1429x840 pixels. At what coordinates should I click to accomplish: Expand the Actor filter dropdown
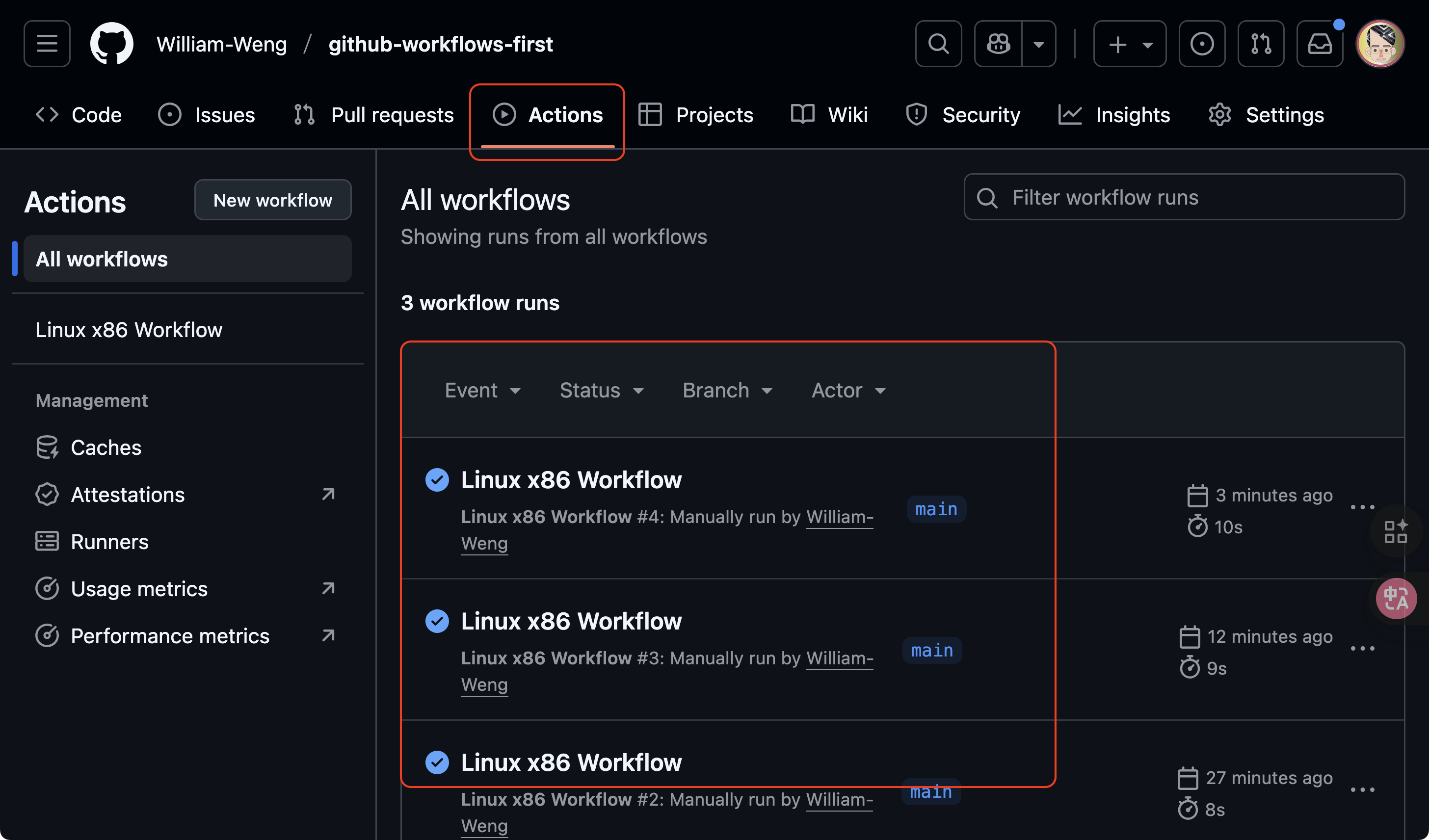pos(848,391)
